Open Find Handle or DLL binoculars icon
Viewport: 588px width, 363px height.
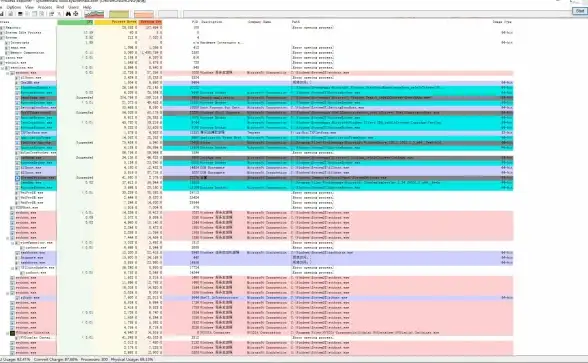point(68,14)
